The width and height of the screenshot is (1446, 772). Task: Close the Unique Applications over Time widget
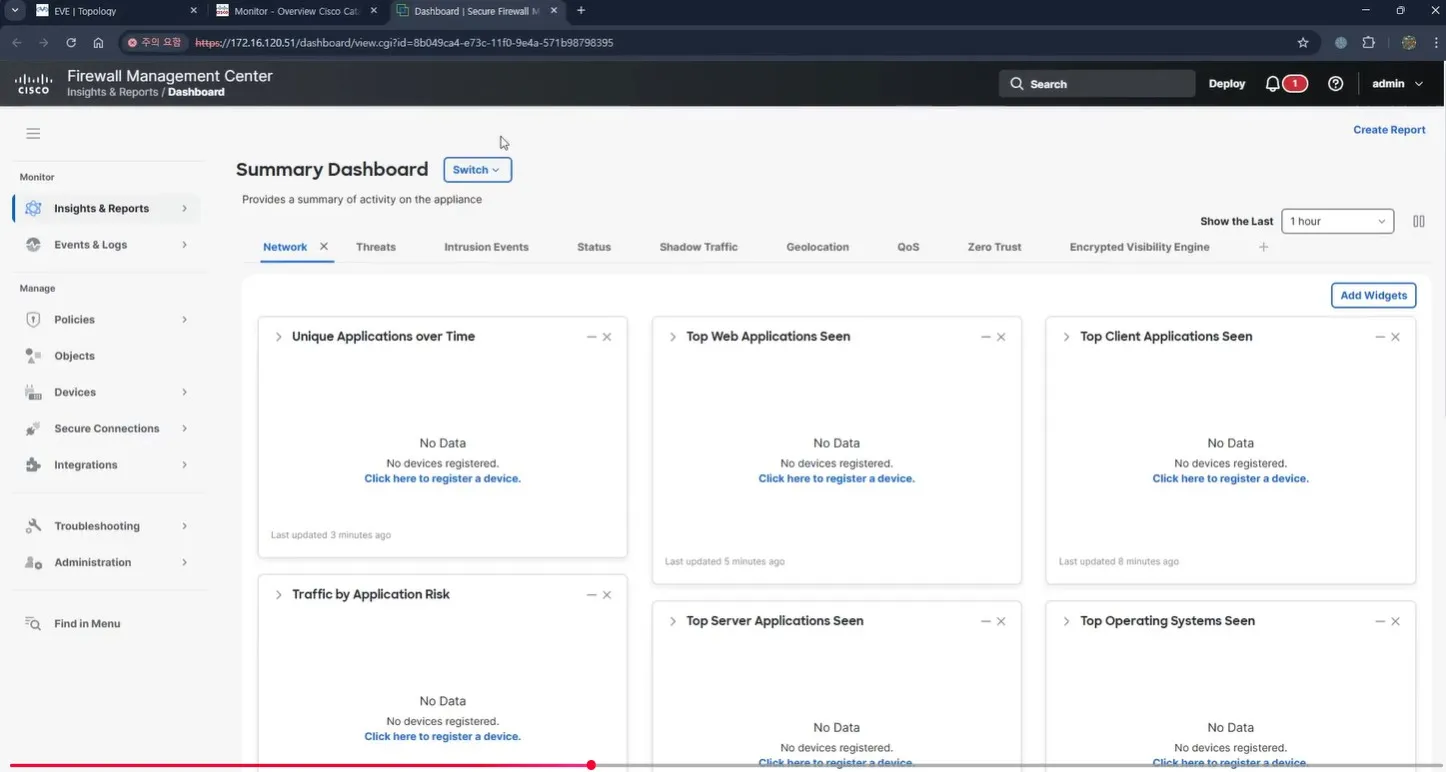607,337
